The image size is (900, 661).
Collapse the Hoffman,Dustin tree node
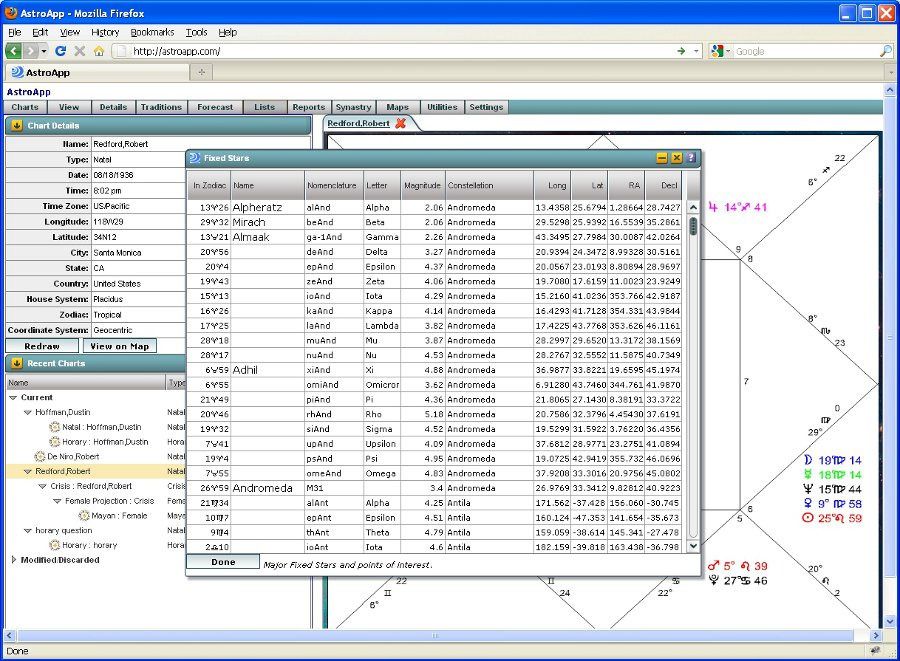coord(28,412)
